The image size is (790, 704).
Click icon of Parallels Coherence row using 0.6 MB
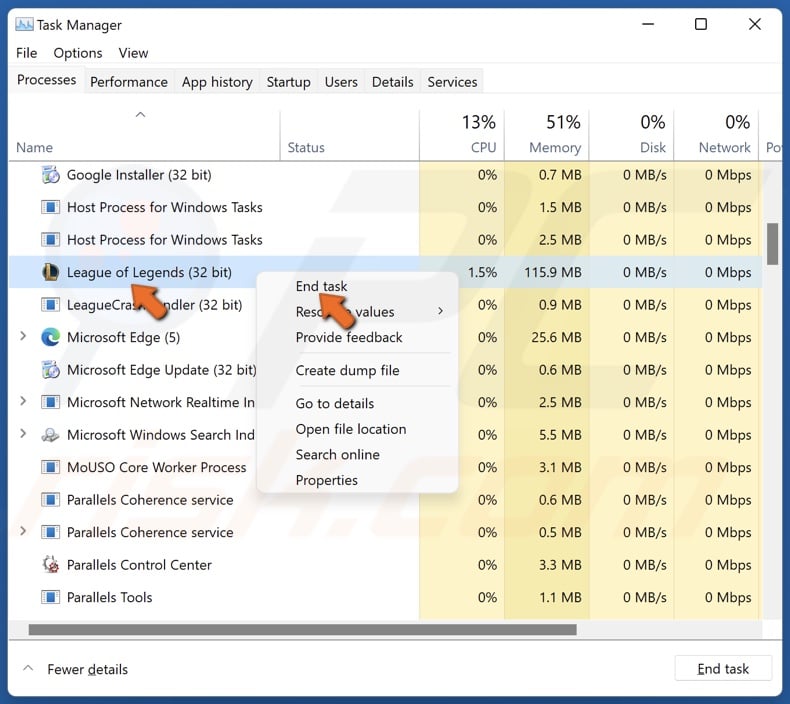[50, 500]
